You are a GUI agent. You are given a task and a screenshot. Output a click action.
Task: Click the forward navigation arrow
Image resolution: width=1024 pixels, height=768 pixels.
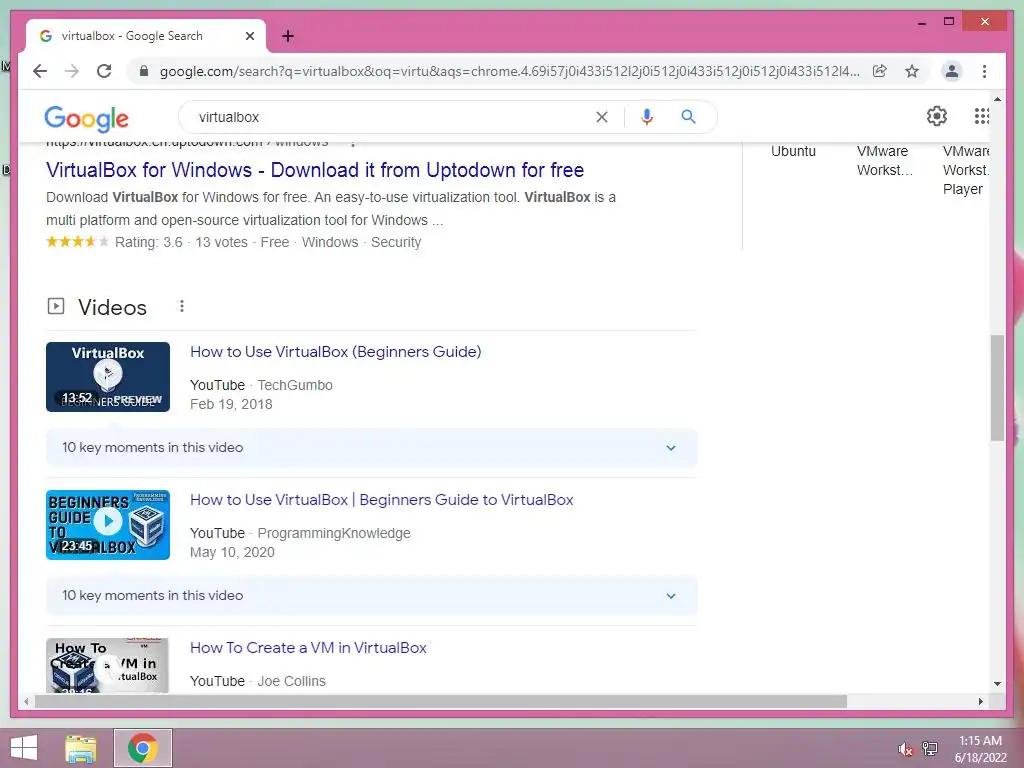pos(72,71)
